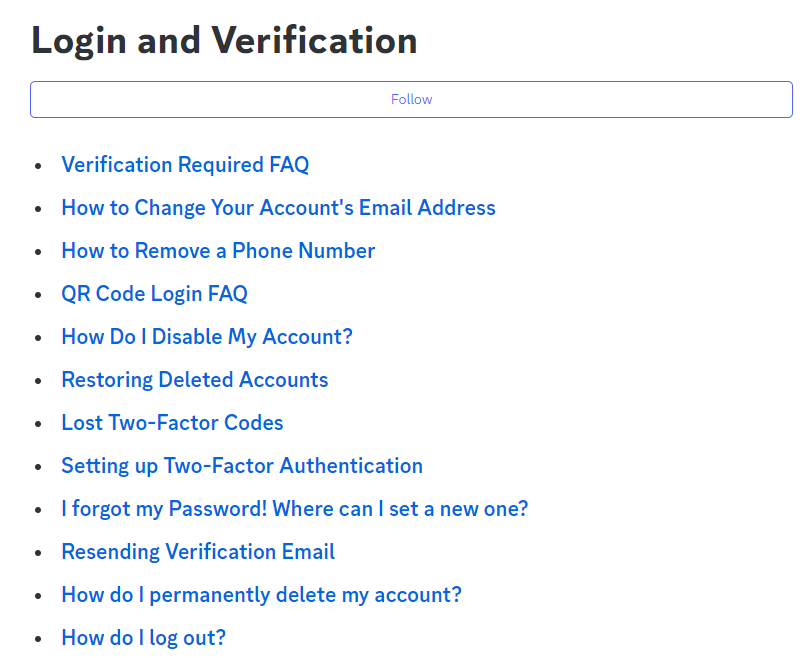Screen dimensions: 809x658
Task: Open Verification Required FAQ article
Action: tap(185, 165)
